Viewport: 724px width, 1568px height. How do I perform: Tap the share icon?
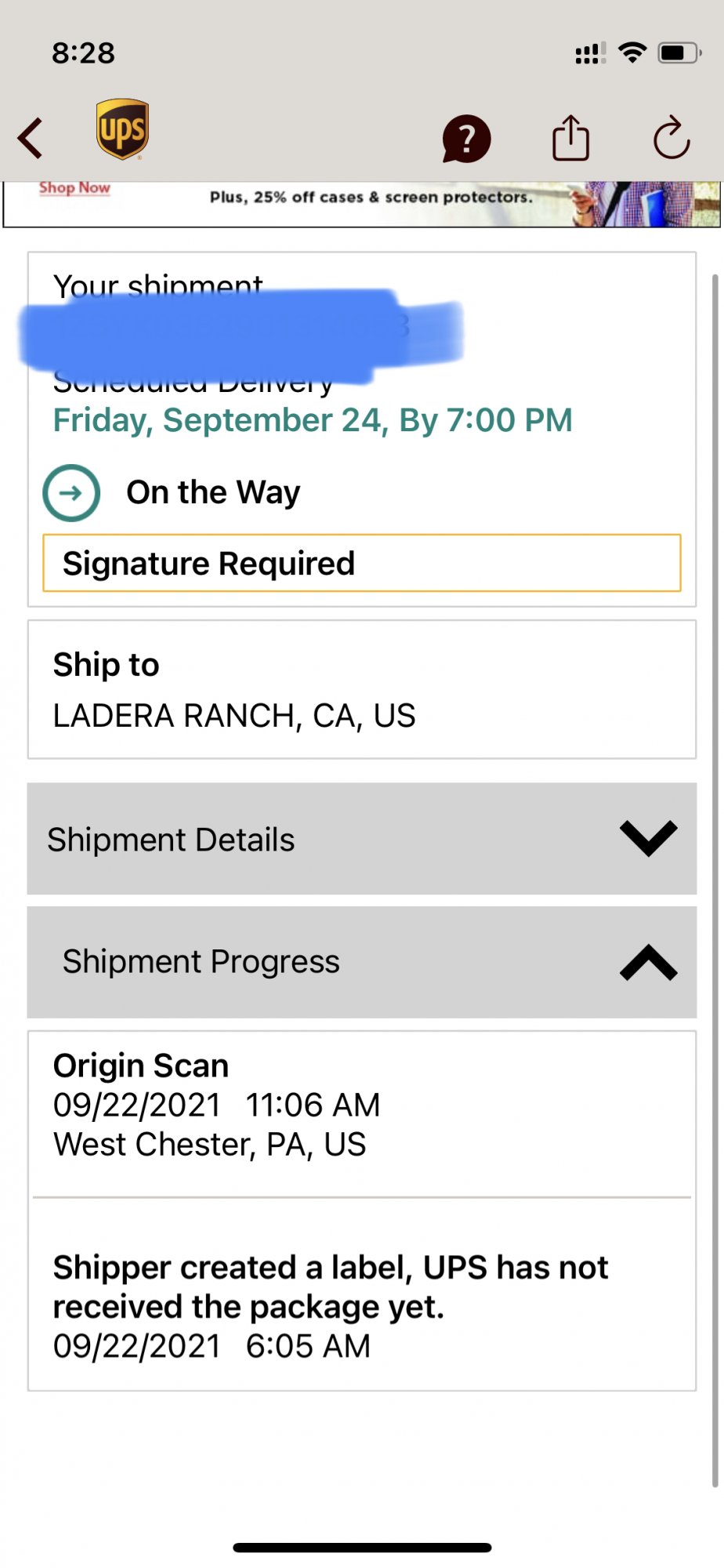click(x=570, y=138)
